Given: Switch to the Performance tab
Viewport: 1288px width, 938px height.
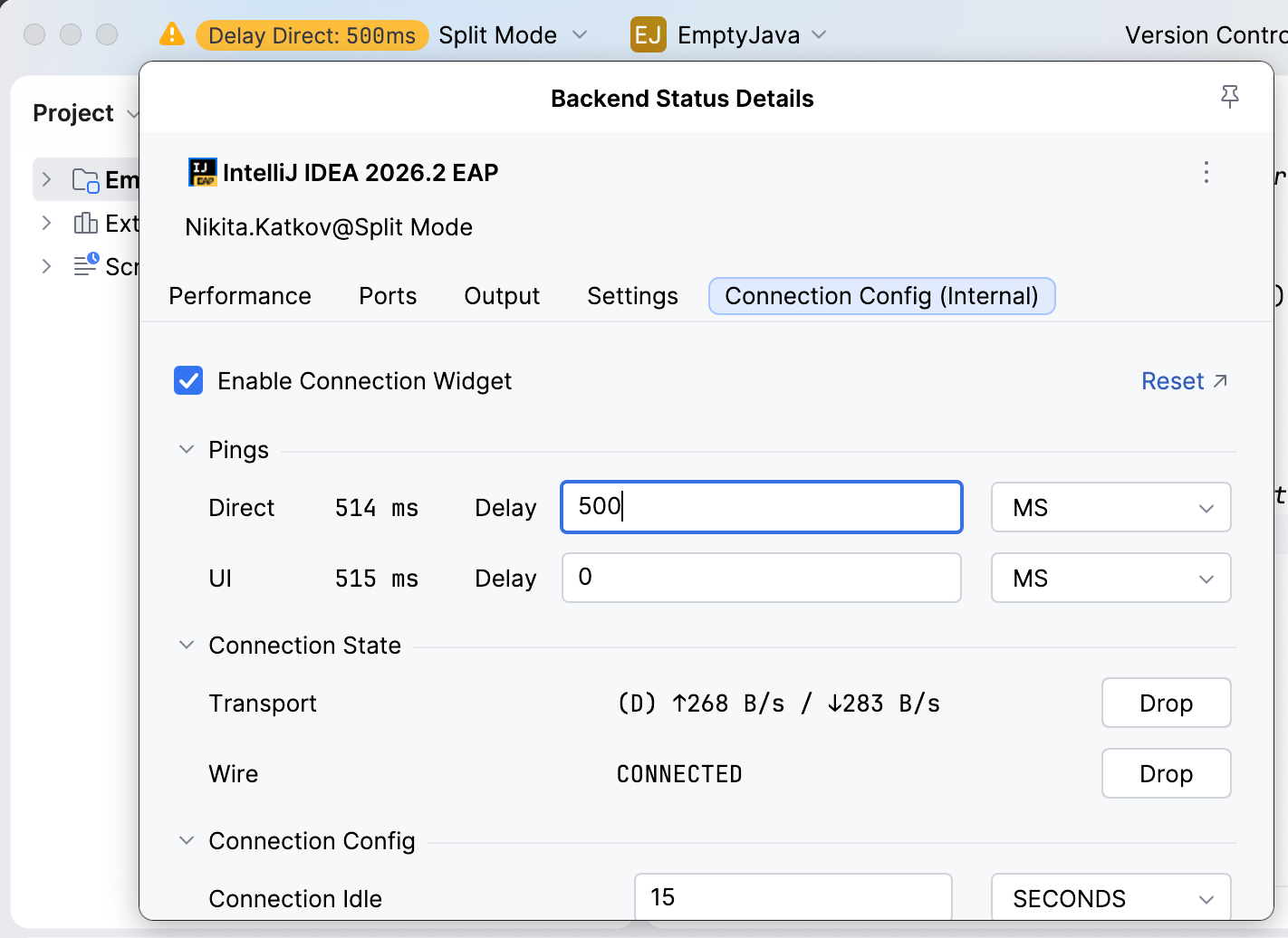Looking at the screenshot, I should [239, 296].
